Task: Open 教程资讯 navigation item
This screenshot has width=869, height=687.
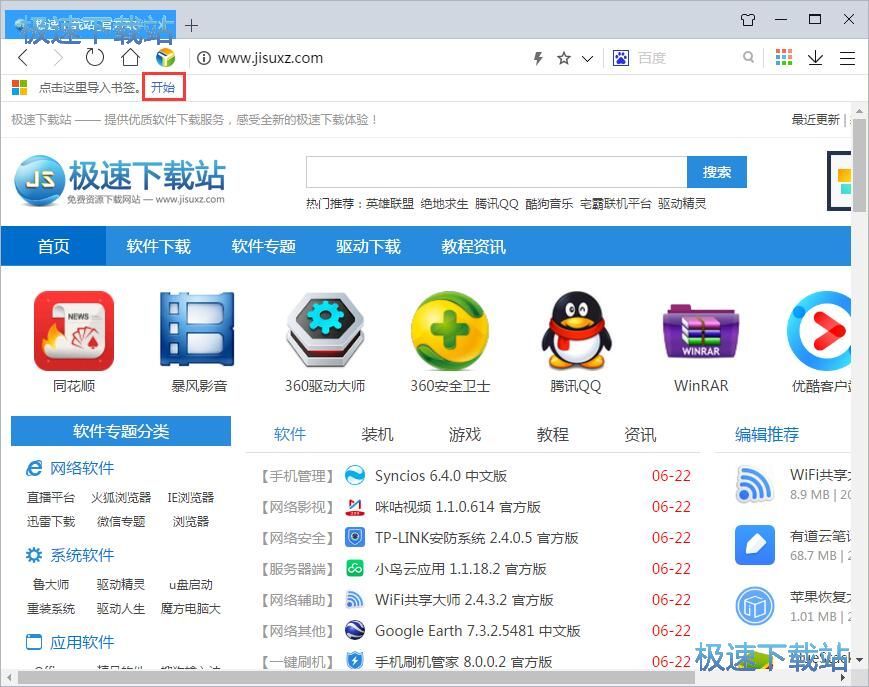Action: point(473,246)
